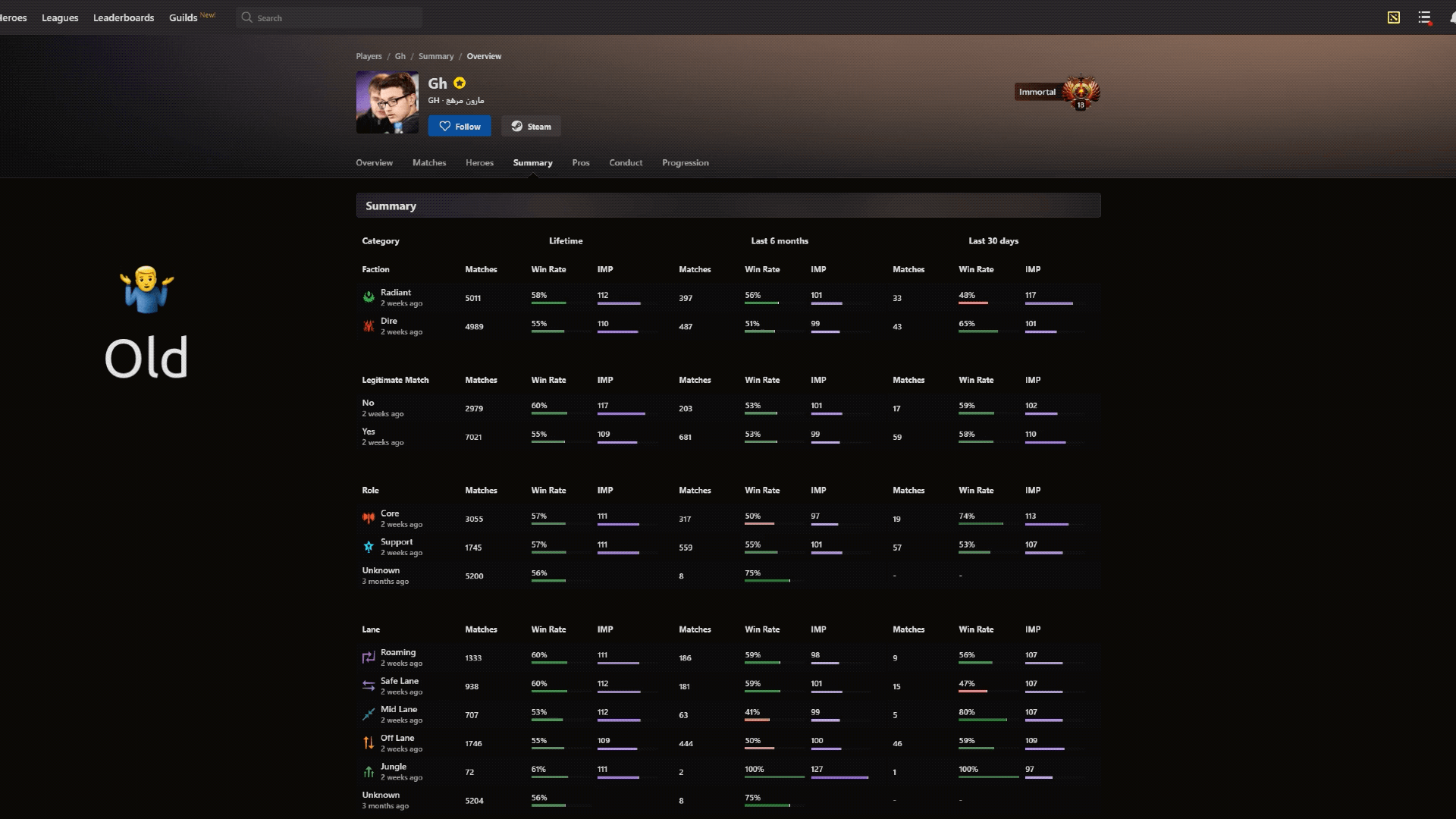Click the Gh player avatar thumbnail
This screenshot has height=819, width=1456.
tap(388, 102)
